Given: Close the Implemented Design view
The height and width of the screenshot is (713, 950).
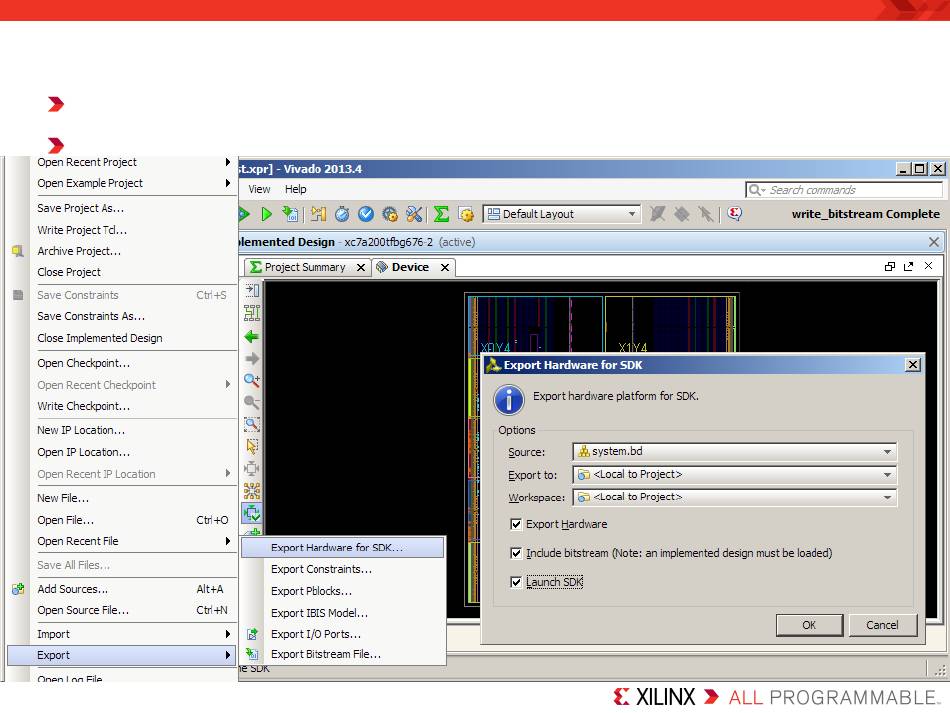Looking at the screenshot, I should (934, 242).
